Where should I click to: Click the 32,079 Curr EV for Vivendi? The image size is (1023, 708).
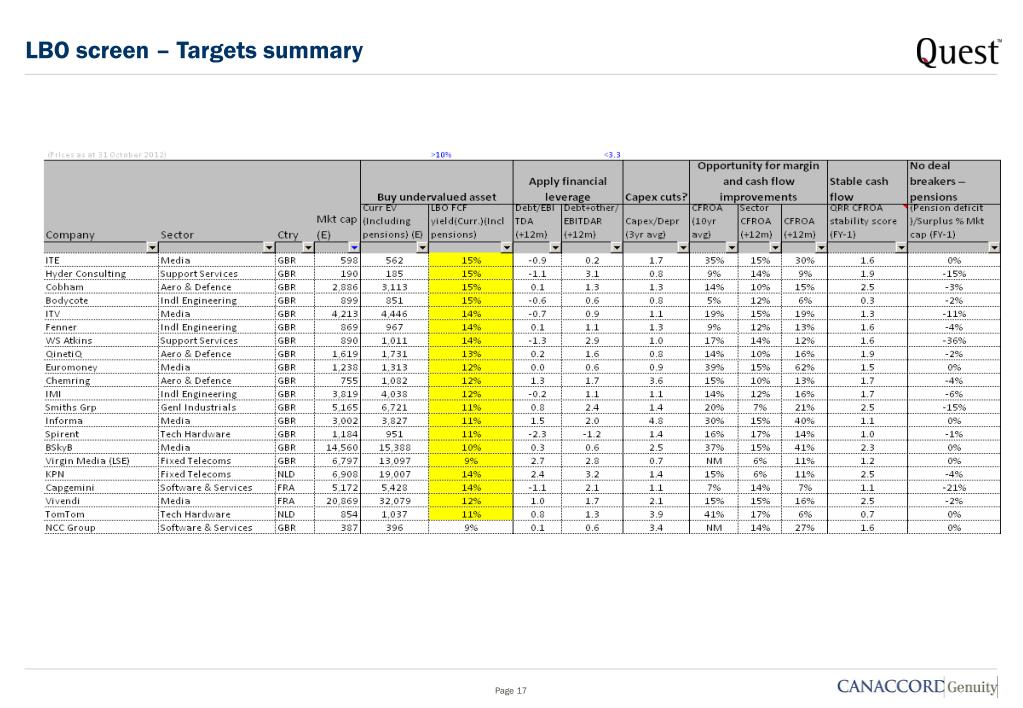click(x=395, y=501)
